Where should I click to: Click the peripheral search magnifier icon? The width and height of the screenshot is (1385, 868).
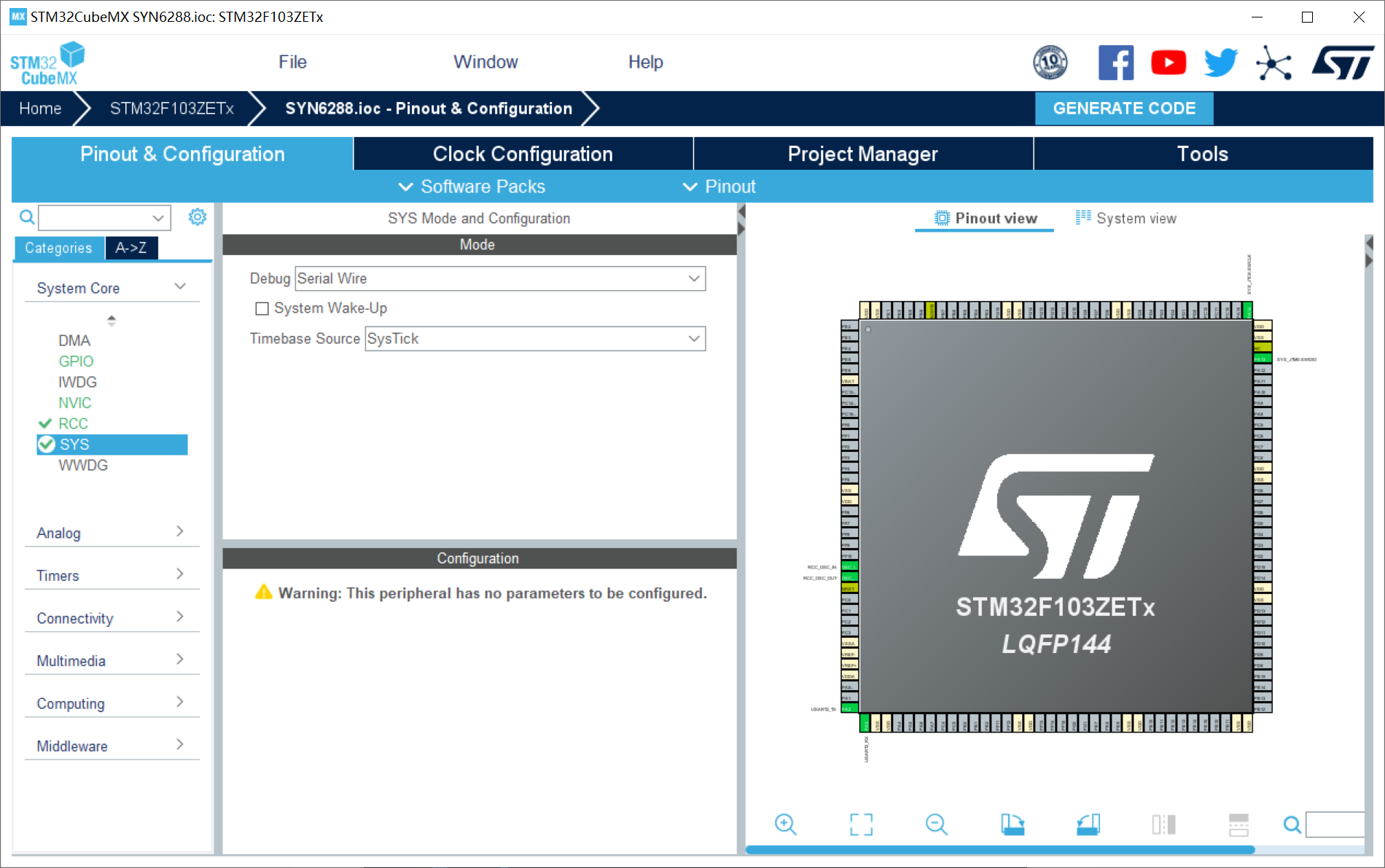click(27, 217)
